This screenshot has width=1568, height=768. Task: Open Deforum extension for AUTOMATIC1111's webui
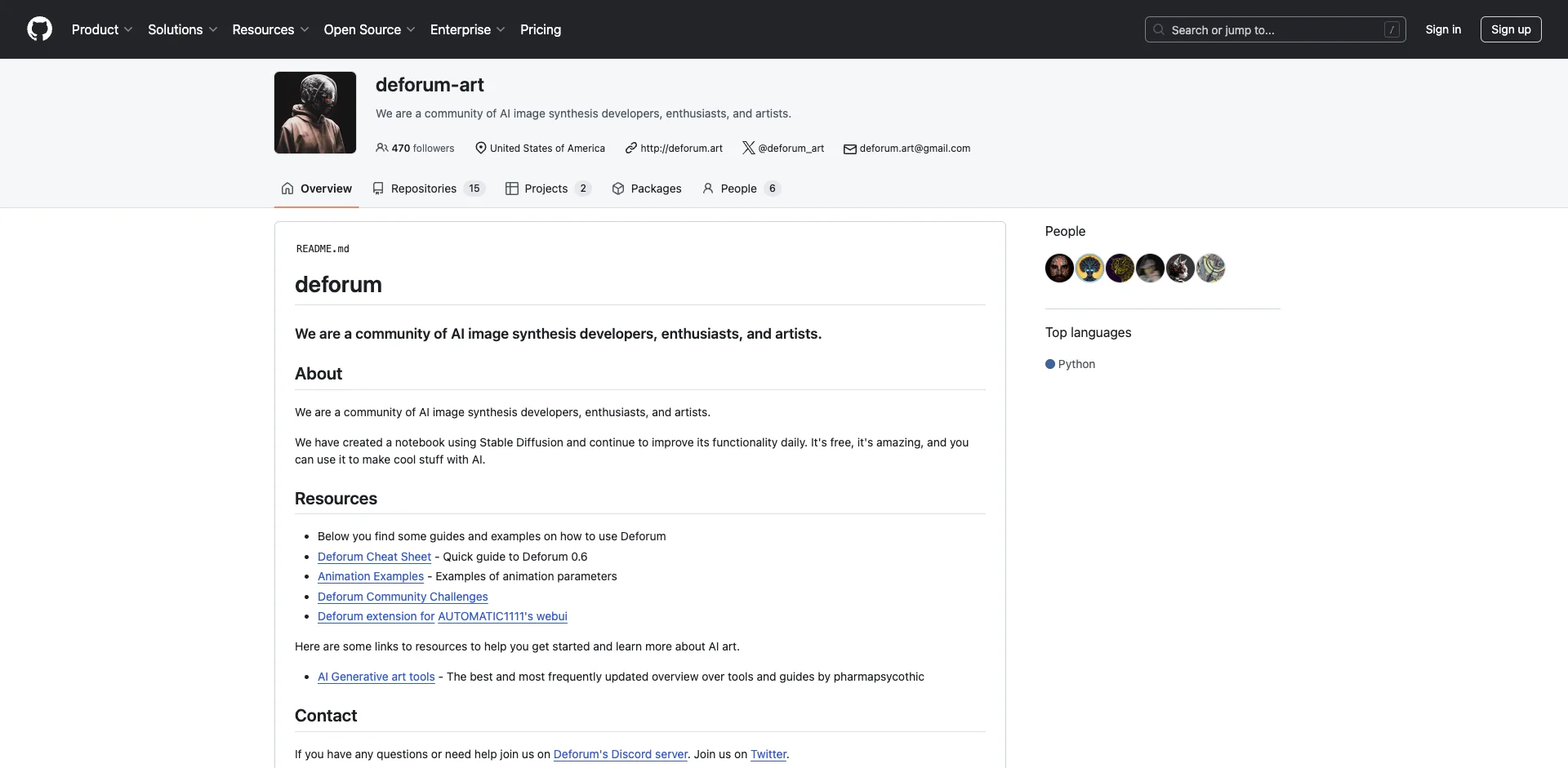(443, 616)
